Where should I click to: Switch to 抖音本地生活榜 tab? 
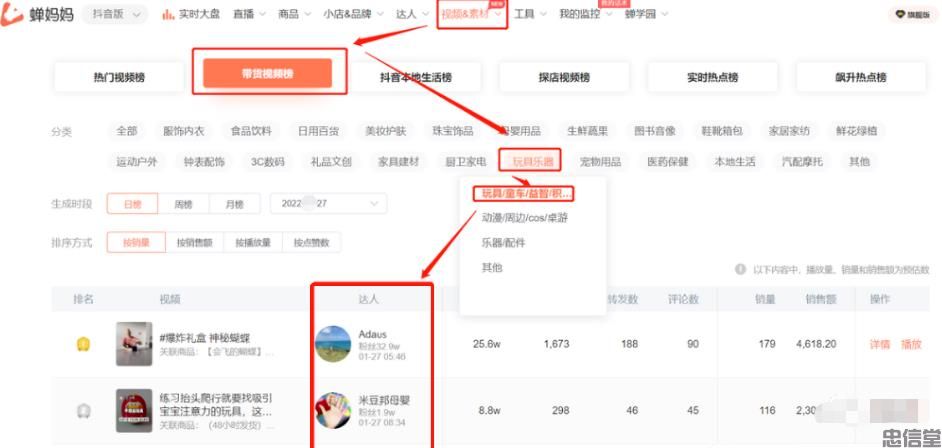tap(416, 77)
